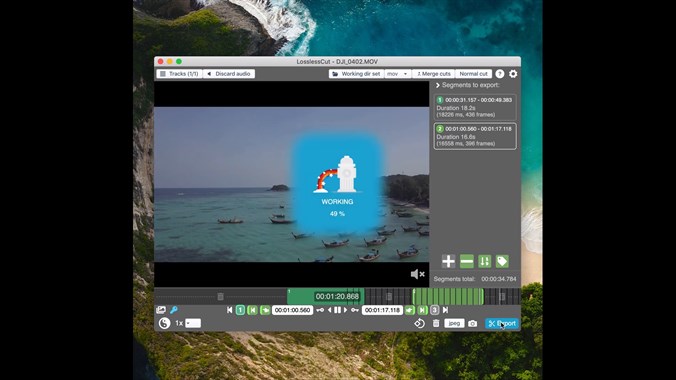Open the Tracks (1/1) panel
Image resolution: width=676 pixels, height=380 pixels.
(x=179, y=74)
